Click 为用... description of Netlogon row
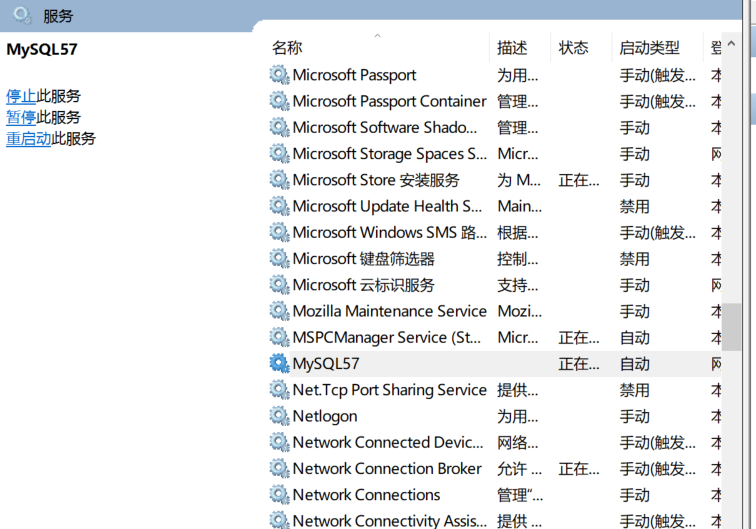756x529 pixels. click(517, 416)
